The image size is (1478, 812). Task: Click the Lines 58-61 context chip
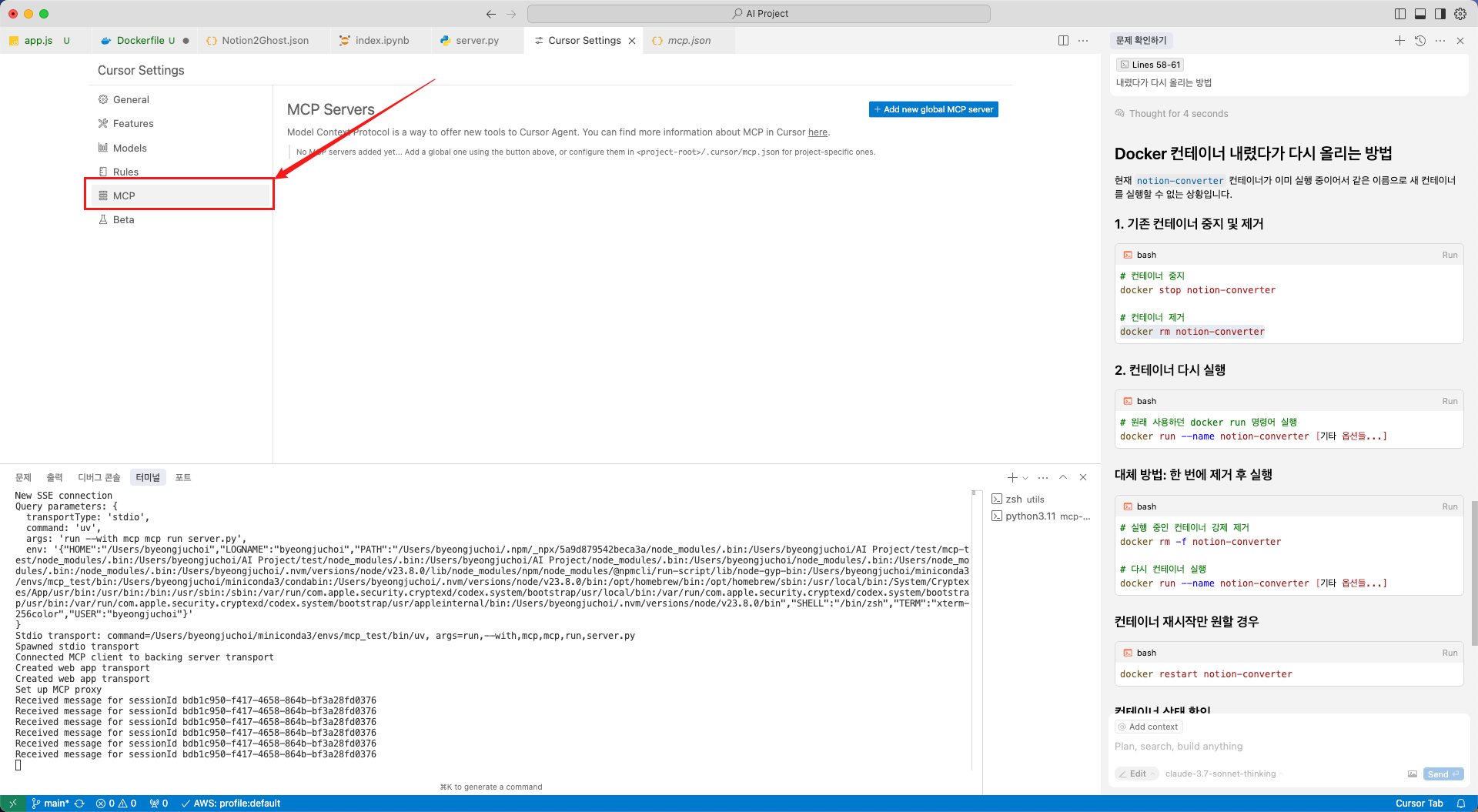pyautogui.click(x=1150, y=65)
